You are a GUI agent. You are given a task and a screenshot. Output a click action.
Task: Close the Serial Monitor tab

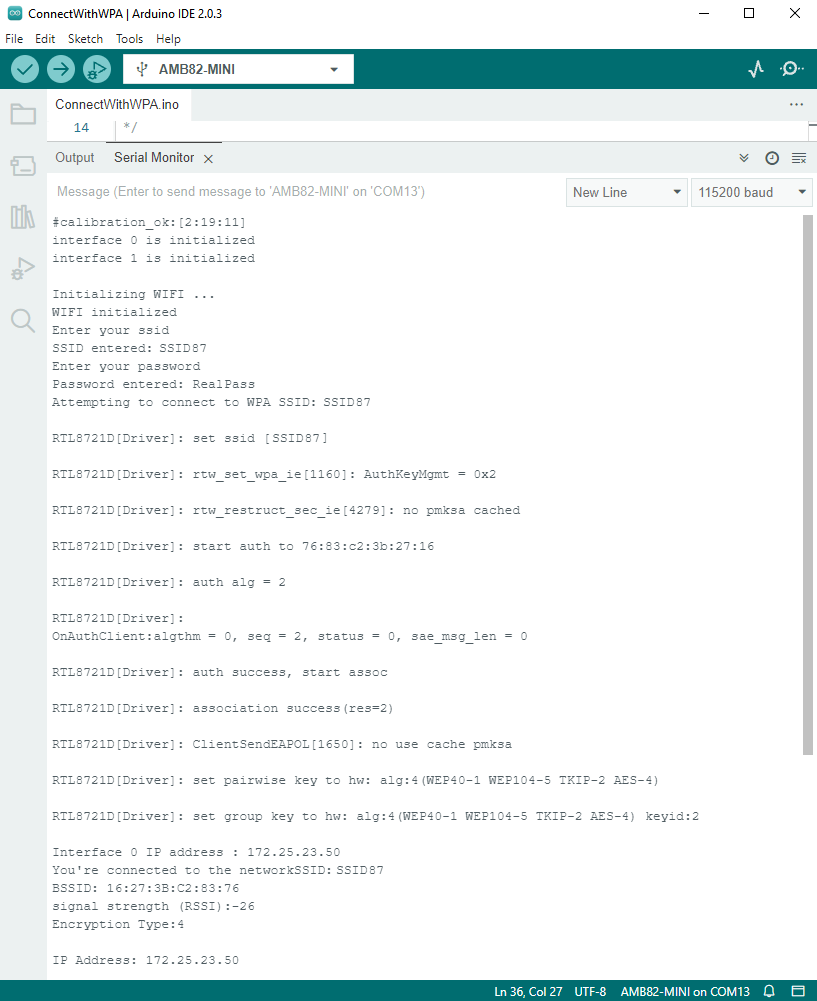208,159
